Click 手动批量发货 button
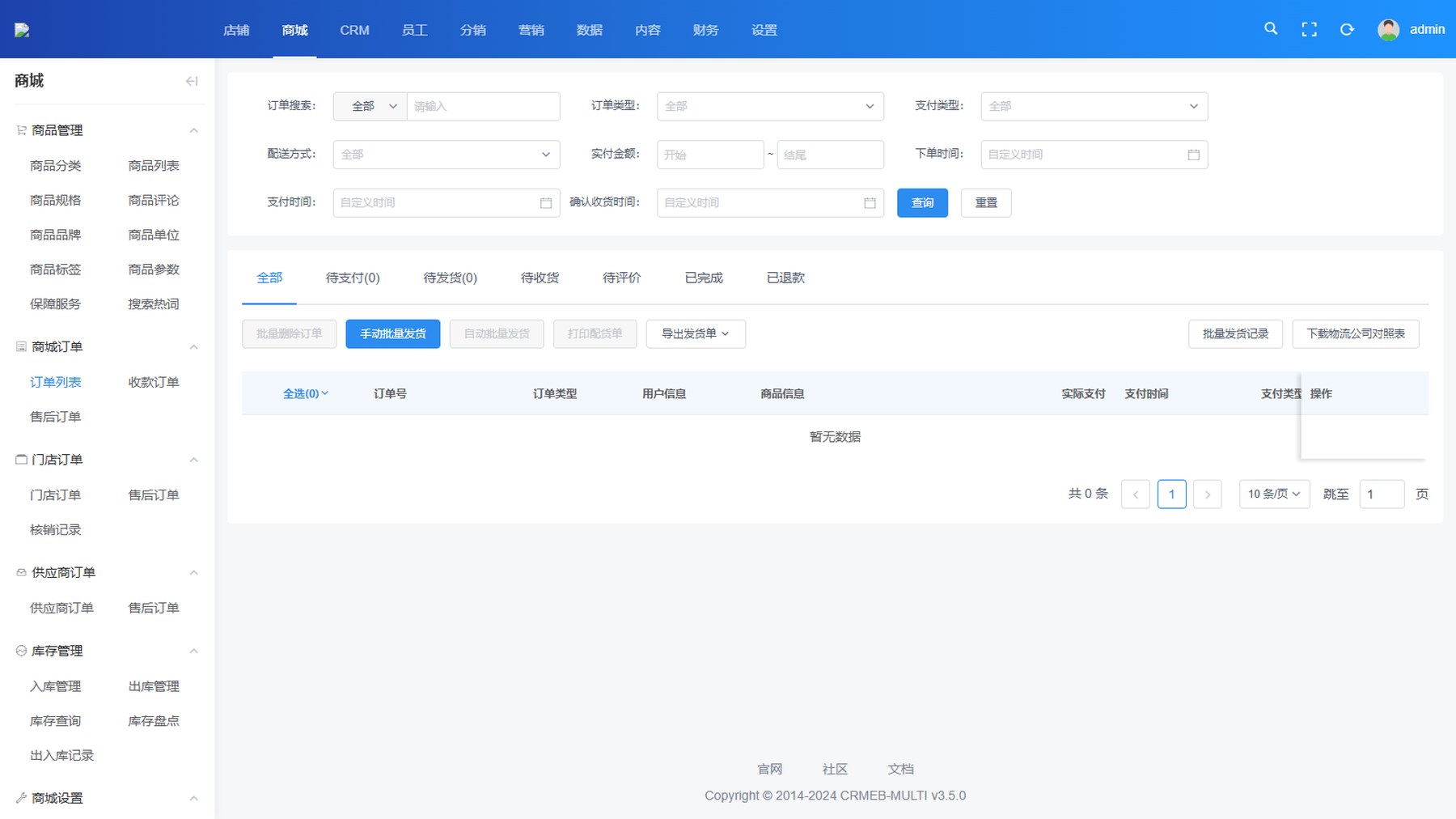Screen dimensions: 1456x819 pyautogui.click(x=393, y=333)
